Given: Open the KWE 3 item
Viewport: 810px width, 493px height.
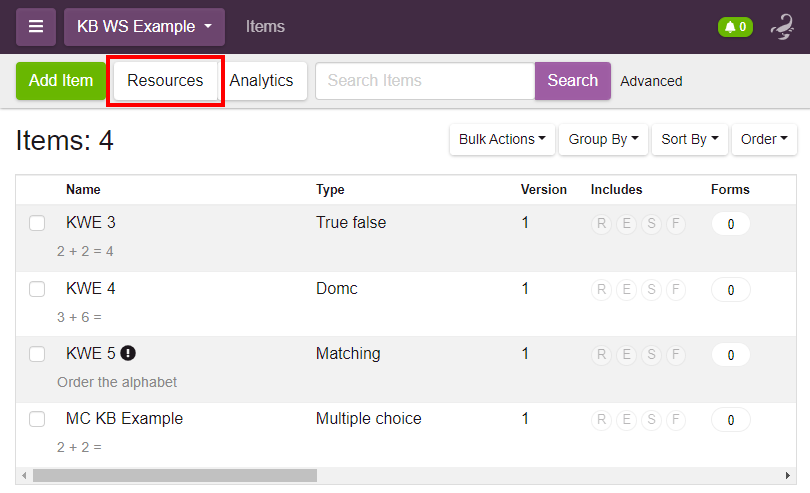Looking at the screenshot, I should (90, 222).
